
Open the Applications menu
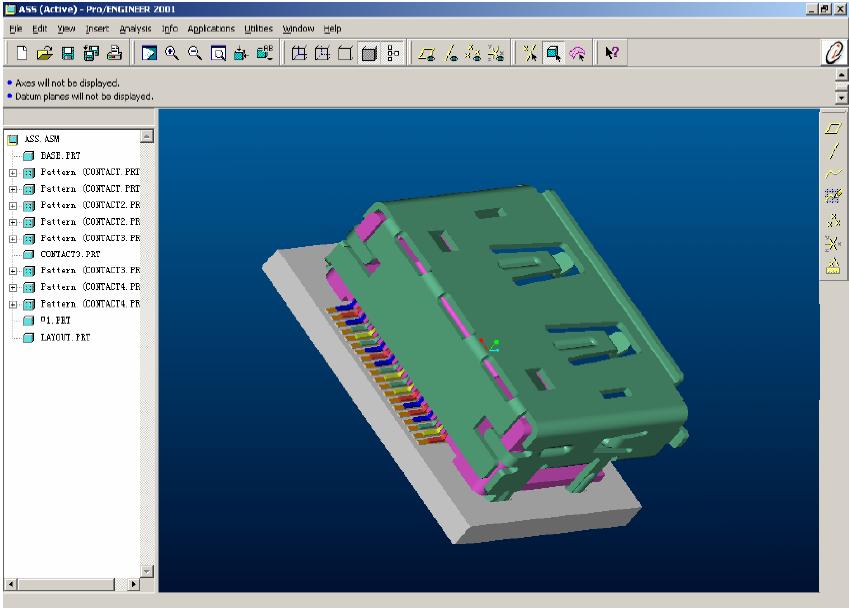tap(211, 29)
